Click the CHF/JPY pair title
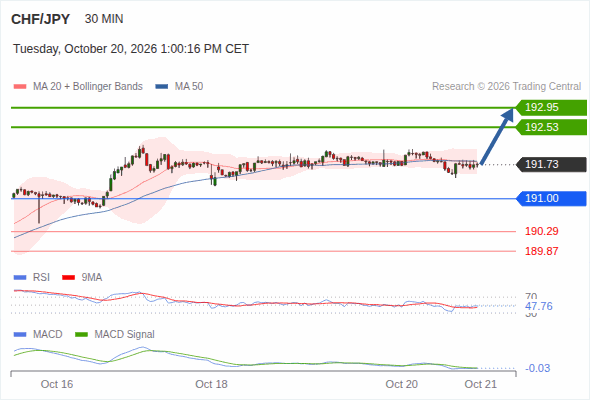Image resolution: width=590 pixels, height=400 pixels. pos(41,19)
